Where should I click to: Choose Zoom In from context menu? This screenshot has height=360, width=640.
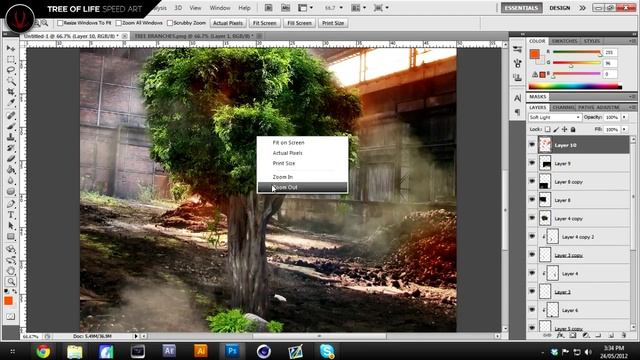[302, 177]
